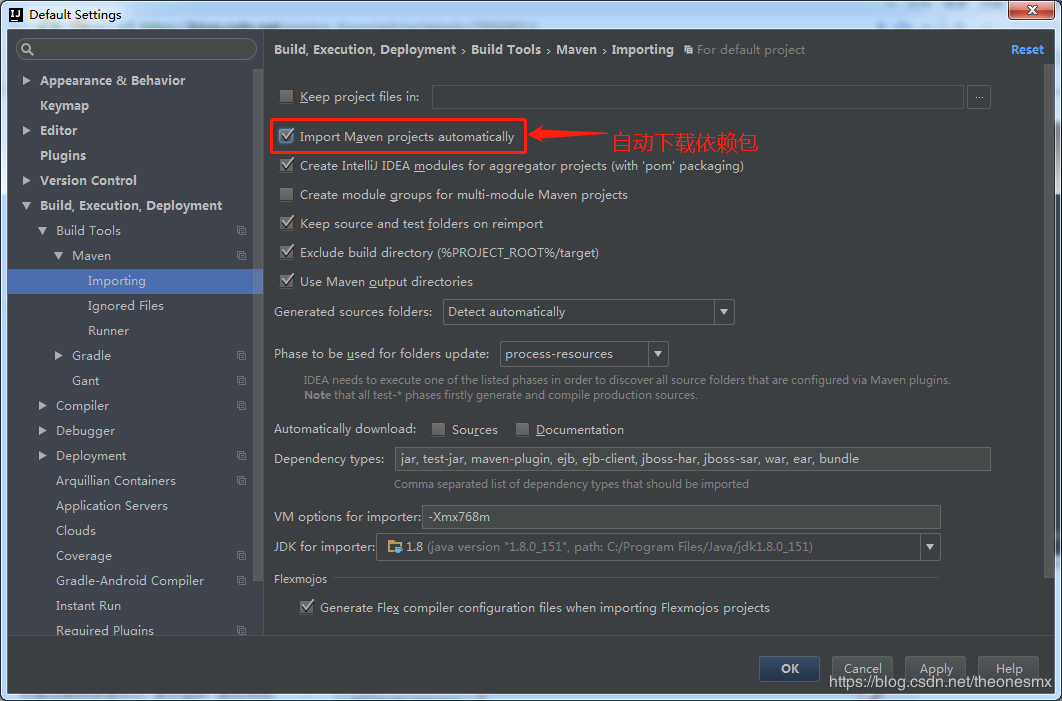Uncheck Import Maven projects automatically
The height and width of the screenshot is (701, 1062).
tap(286, 136)
